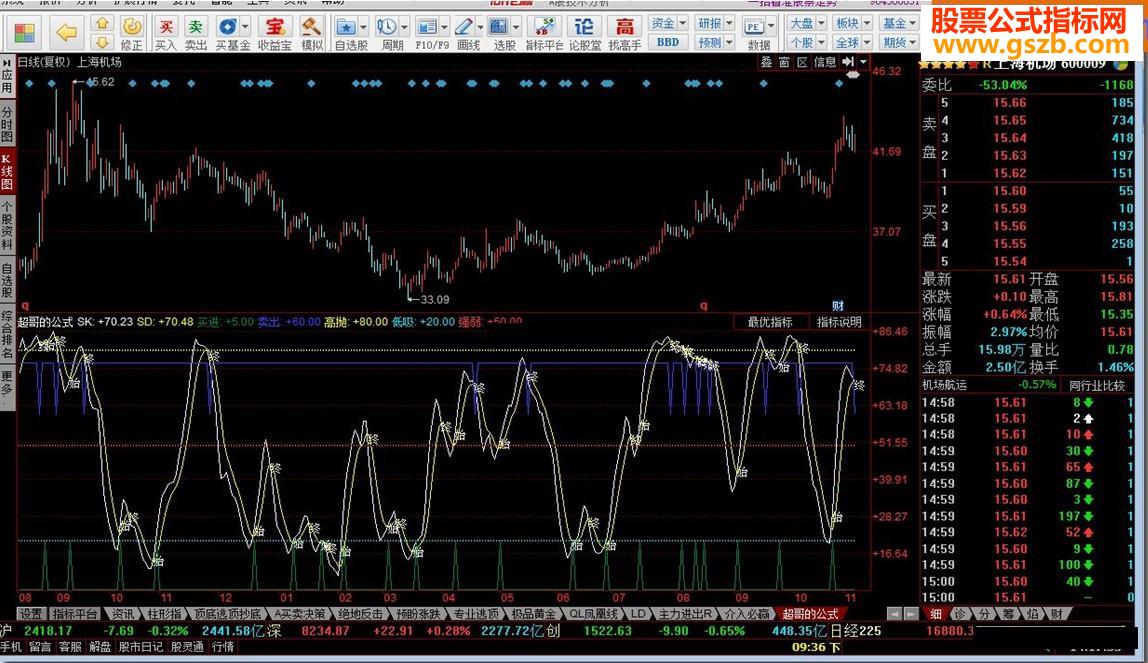Select the 应用 sidebar tab
1148x663 pixels.
(7, 78)
